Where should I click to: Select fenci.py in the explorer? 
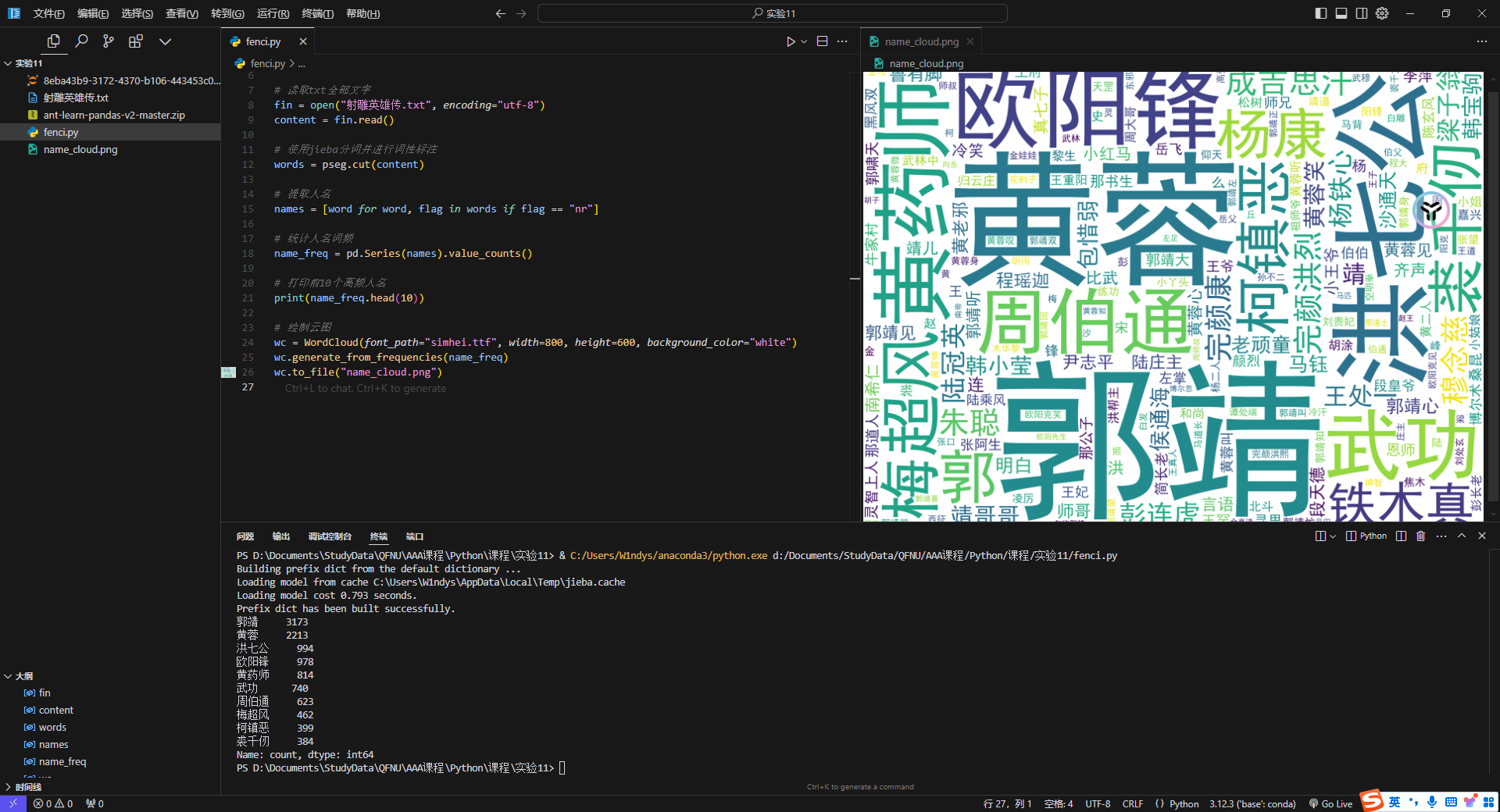point(110,132)
